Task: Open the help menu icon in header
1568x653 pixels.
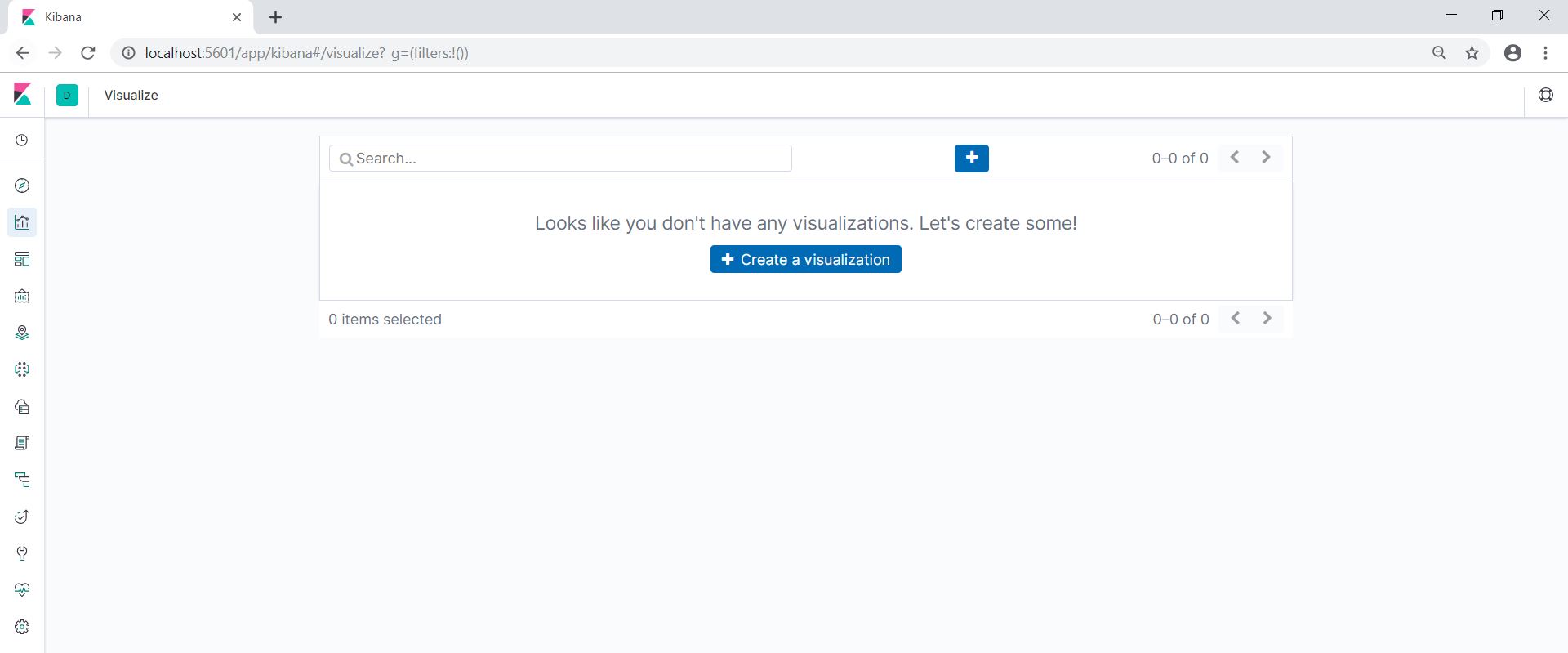Action: tap(1545, 95)
